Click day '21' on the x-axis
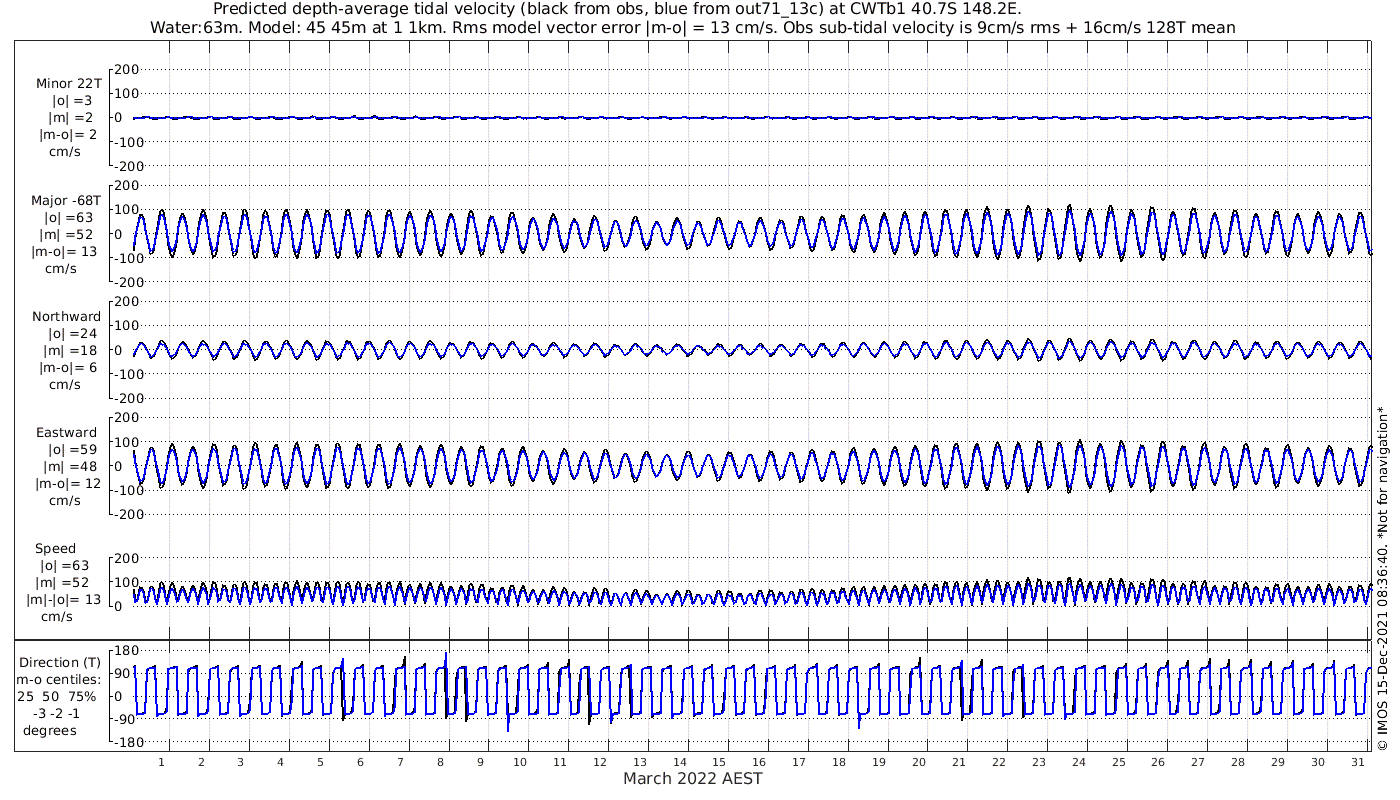1400x800 pixels. (x=959, y=762)
